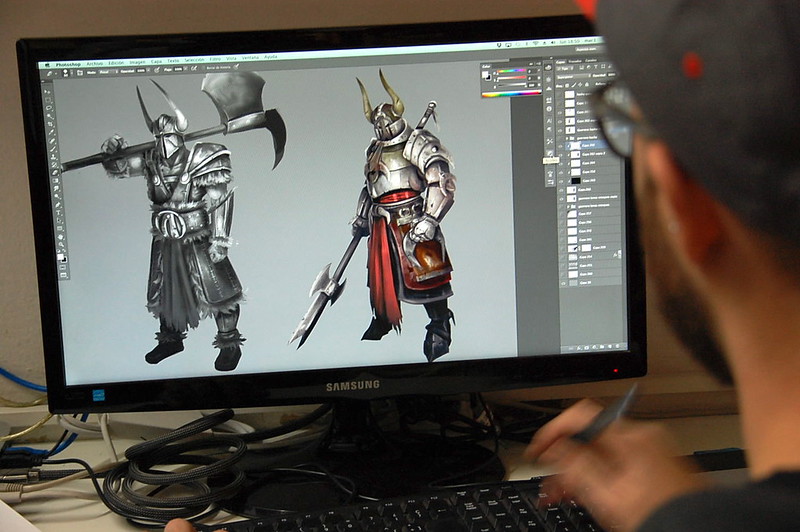Open the volume control in the menu bar
Screen dimensions: 800x532
coord(553,42)
